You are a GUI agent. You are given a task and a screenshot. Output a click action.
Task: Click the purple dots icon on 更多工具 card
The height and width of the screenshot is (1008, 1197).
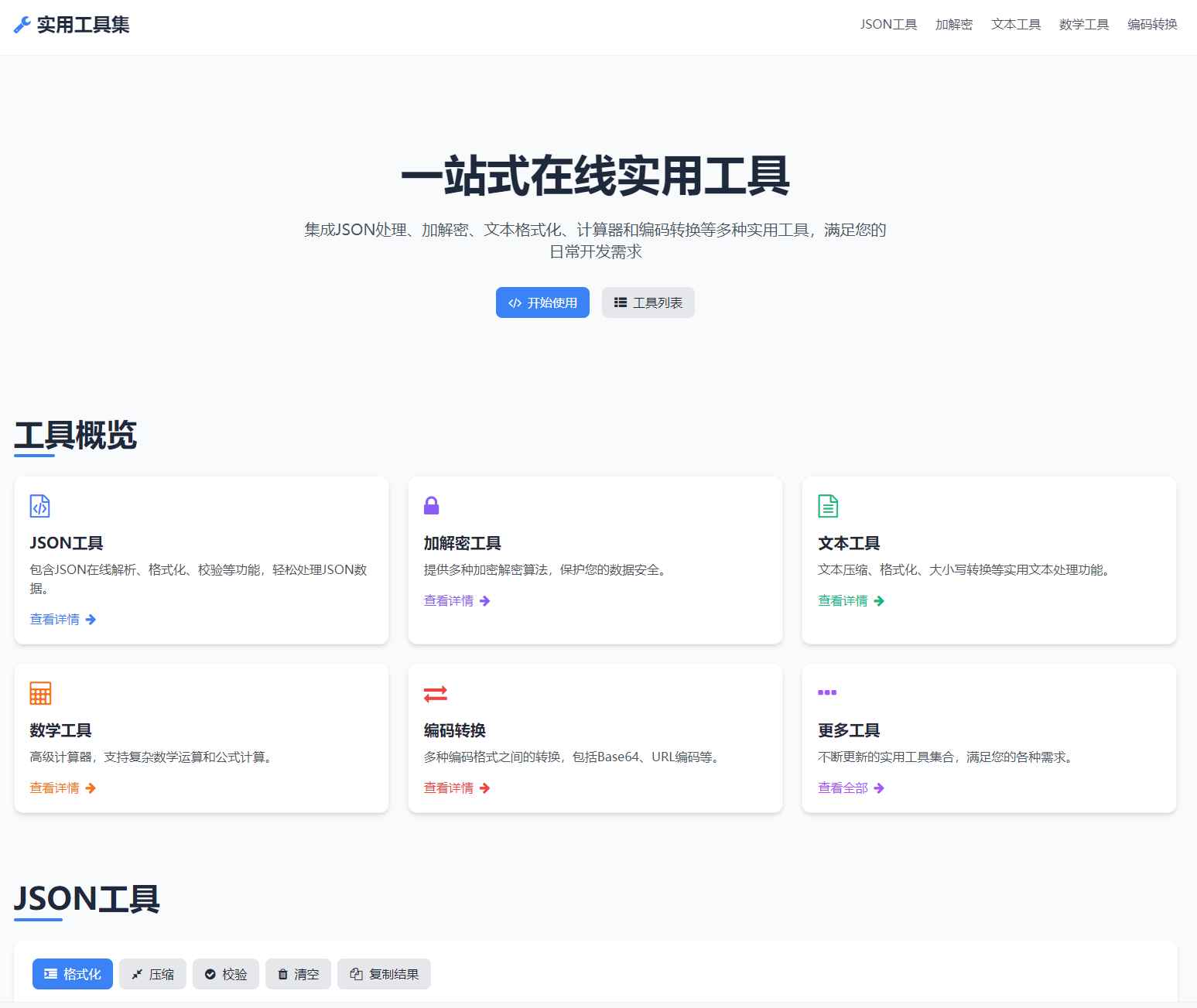coord(827,693)
